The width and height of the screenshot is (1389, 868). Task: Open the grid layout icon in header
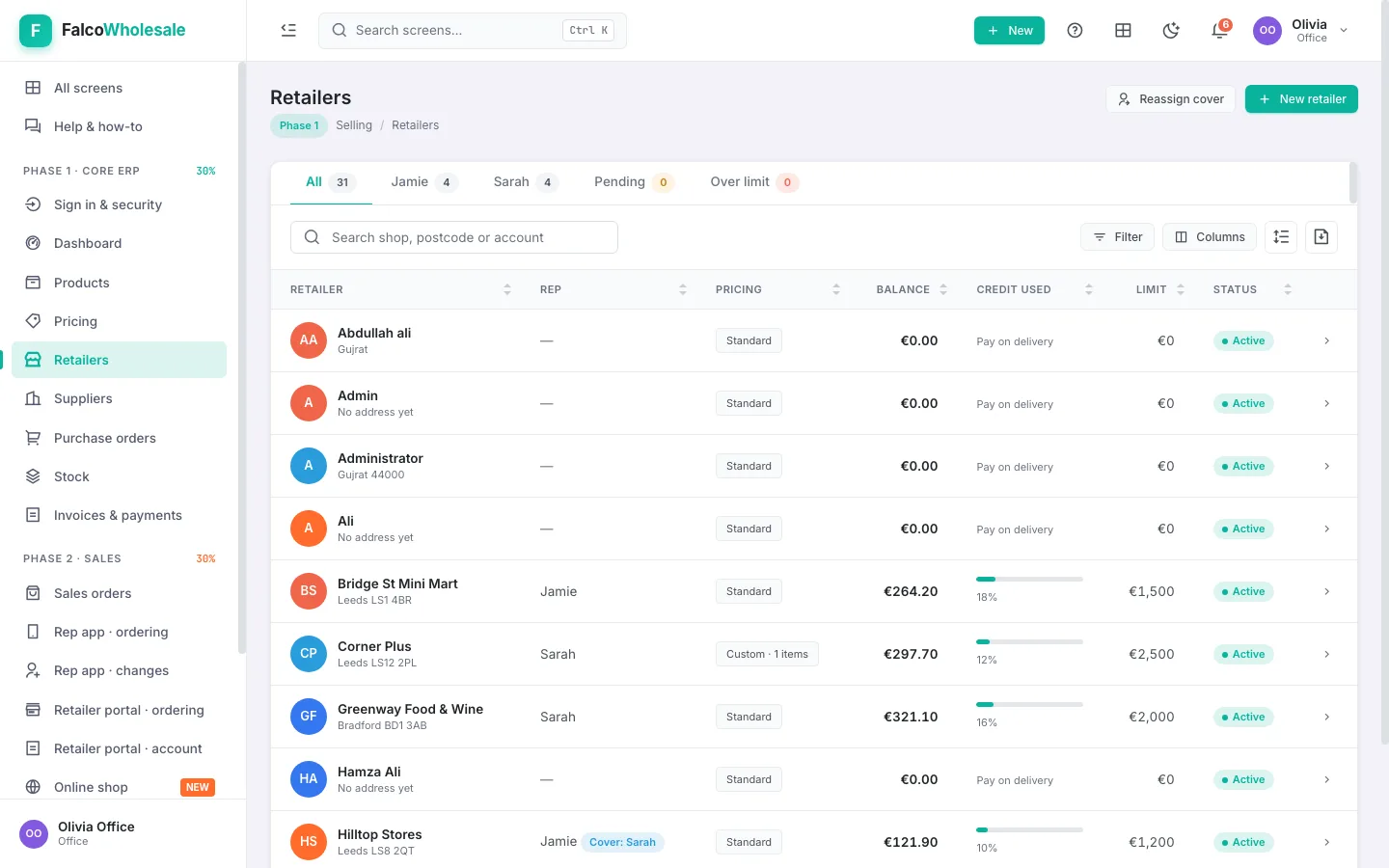click(x=1123, y=31)
